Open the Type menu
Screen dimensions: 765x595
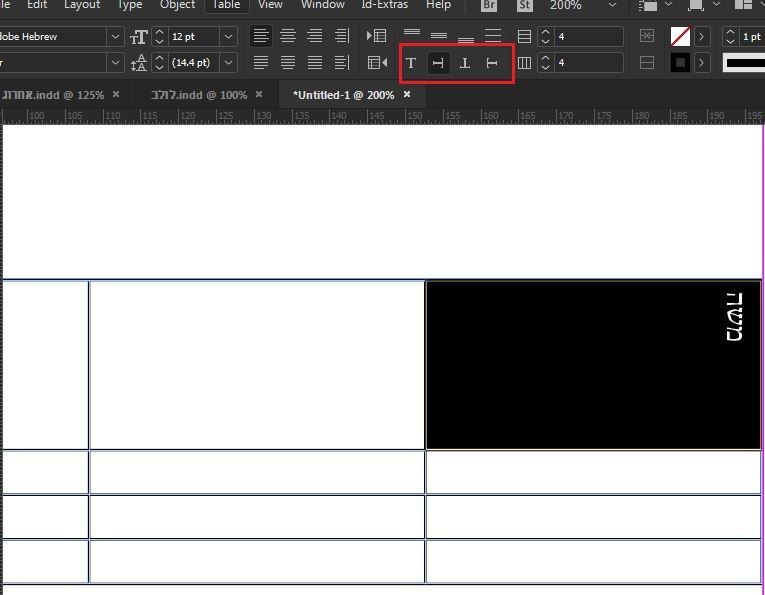[x=129, y=5]
